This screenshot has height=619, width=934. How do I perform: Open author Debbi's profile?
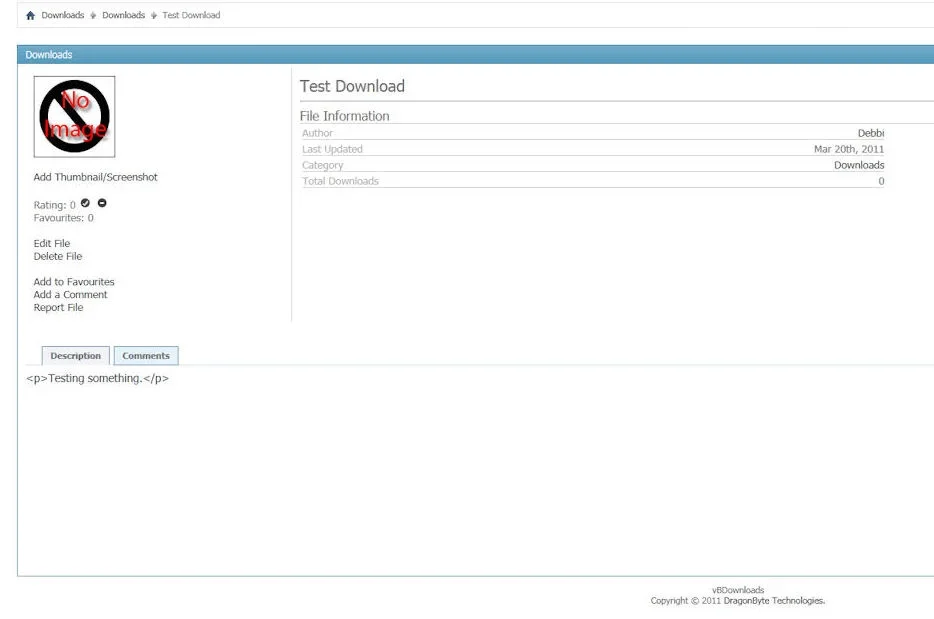coord(870,133)
